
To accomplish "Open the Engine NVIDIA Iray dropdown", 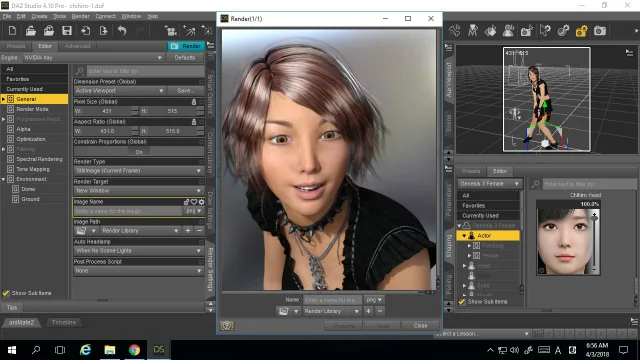I will tap(93, 58).
